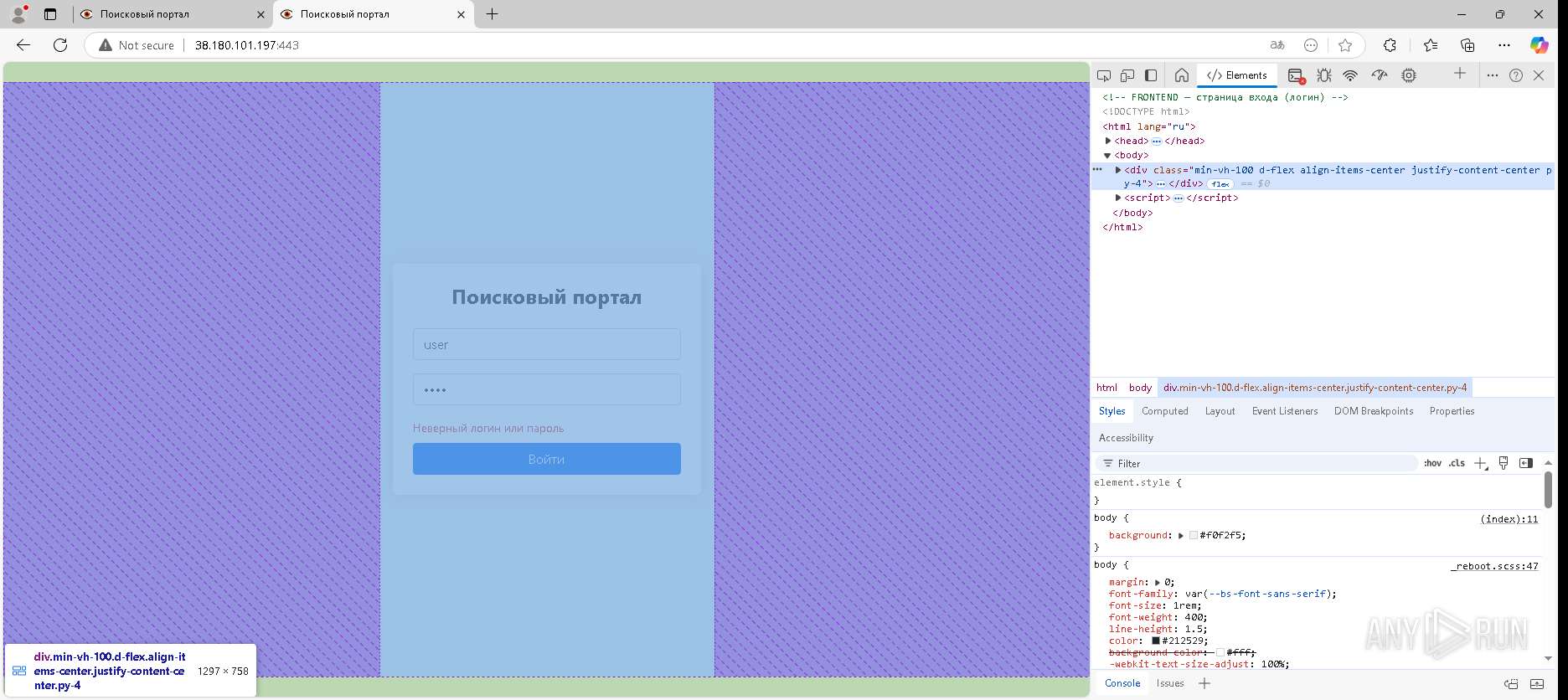Click dock quick view icon in drawer
This screenshot has height=700, width=1568.
click(1511, 684)
